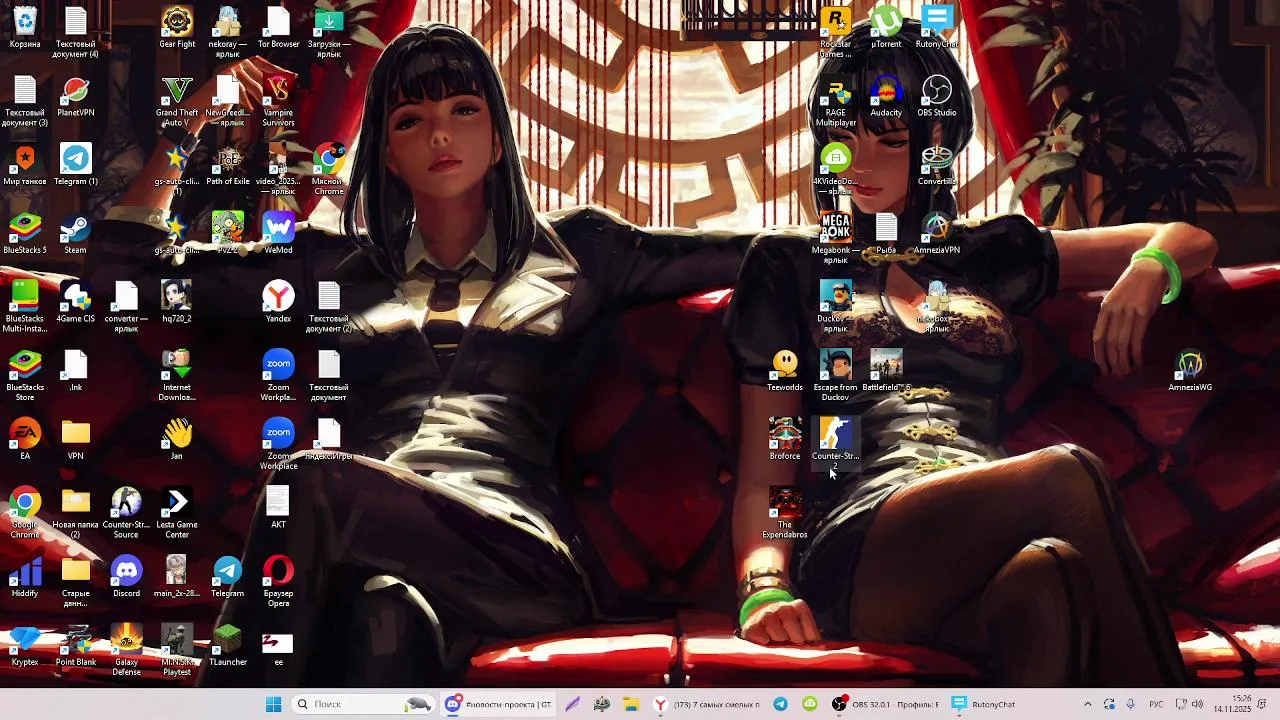
Task: Open volume control in system tray
Action: [1197, 704]
